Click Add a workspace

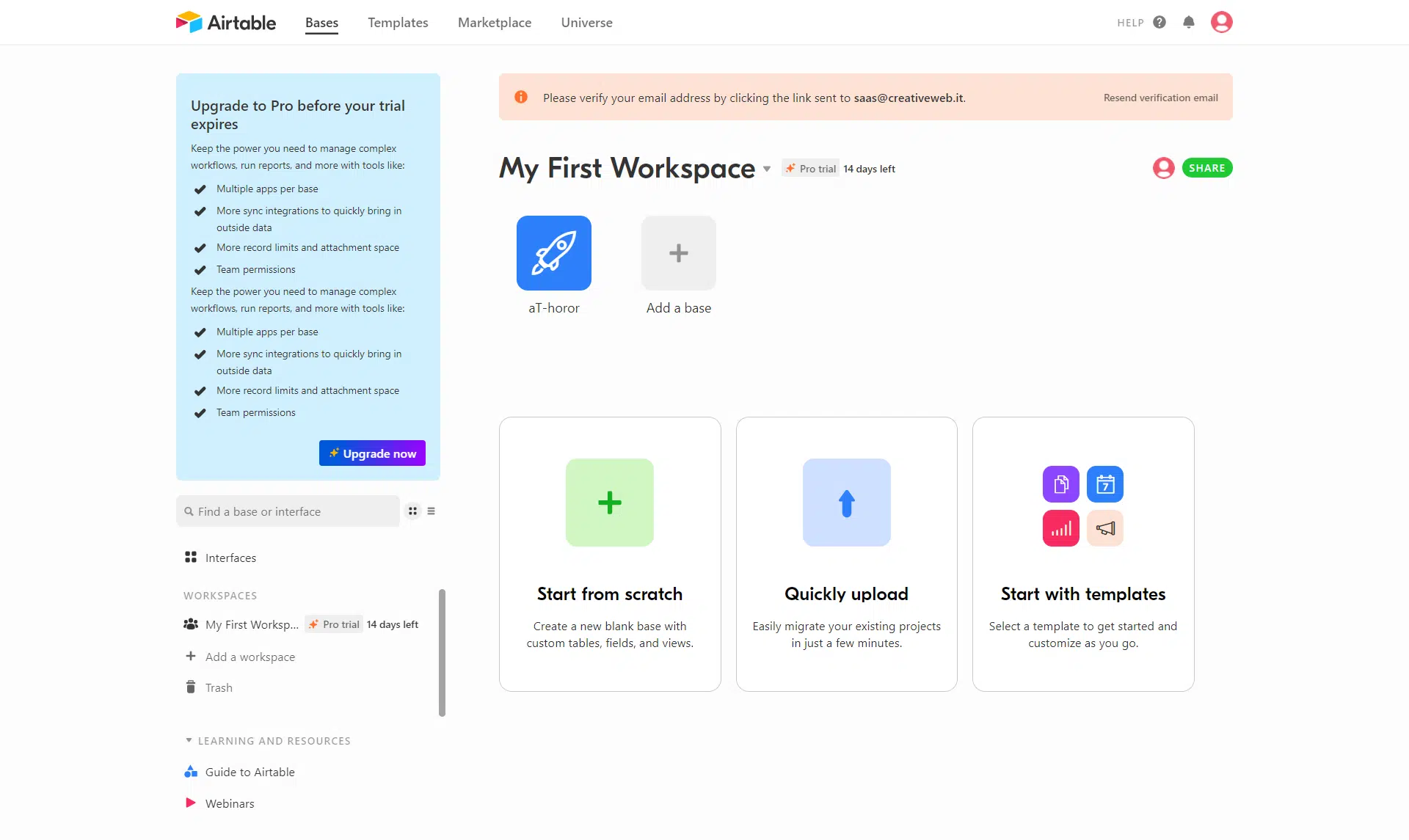pyautogui.click(x=250, y=657)
